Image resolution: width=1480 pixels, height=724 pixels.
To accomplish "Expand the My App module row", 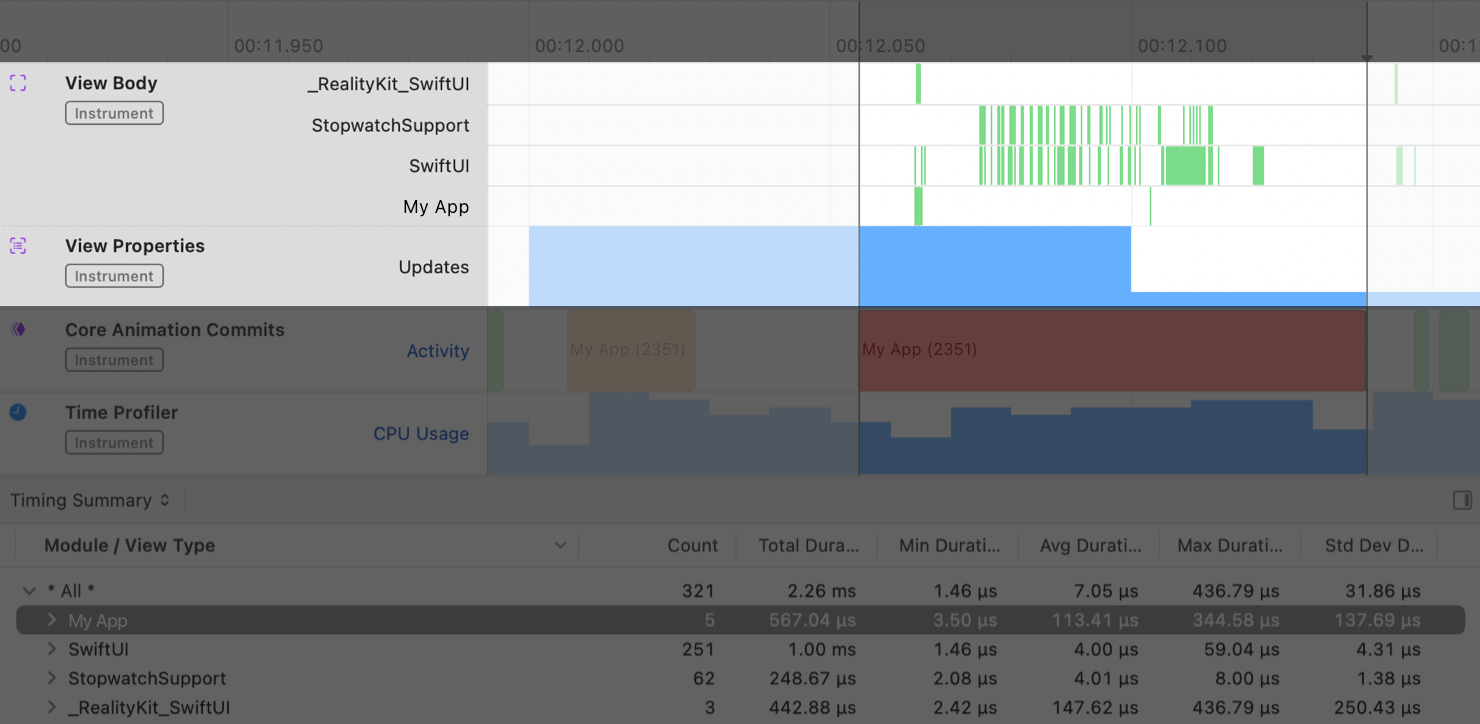I will (x=50, y=620).
